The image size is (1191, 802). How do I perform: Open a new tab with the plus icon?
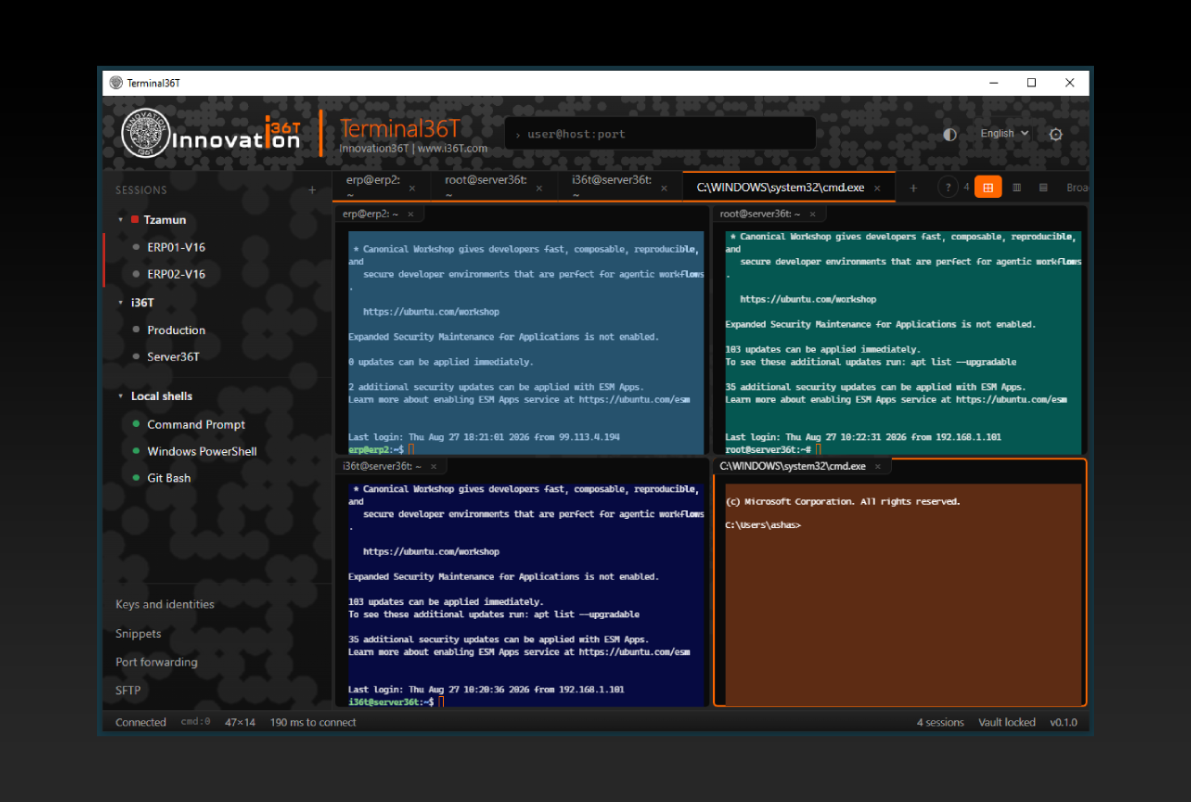tap(913, 188)
